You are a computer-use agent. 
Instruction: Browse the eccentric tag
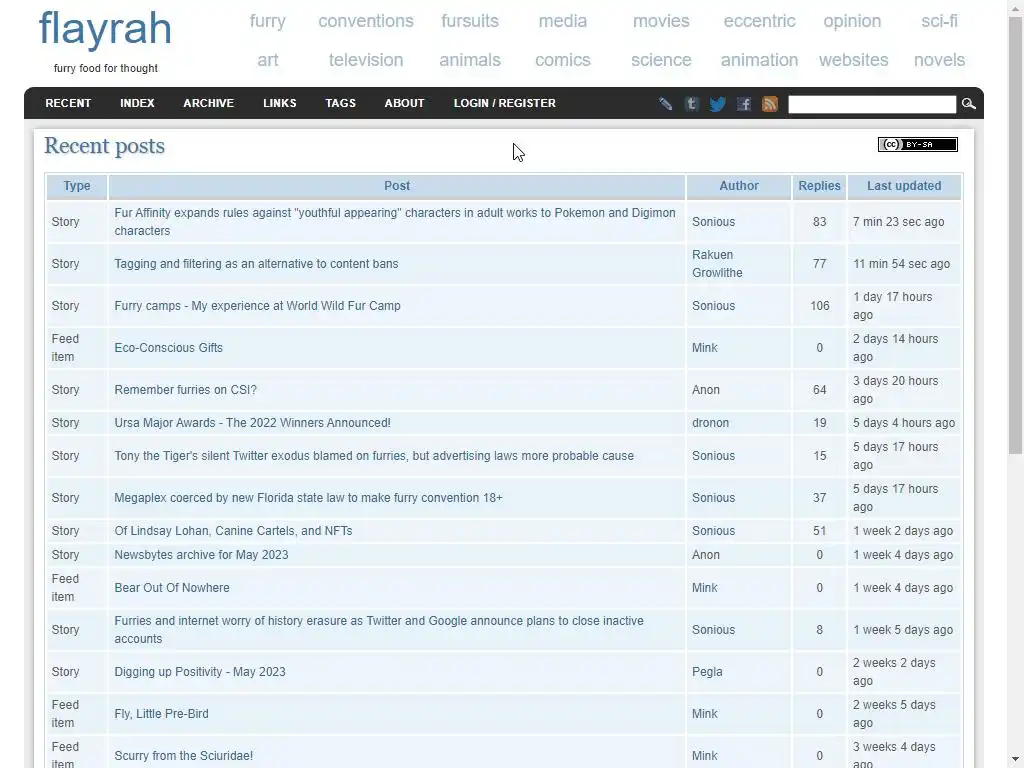coord(760,21)
